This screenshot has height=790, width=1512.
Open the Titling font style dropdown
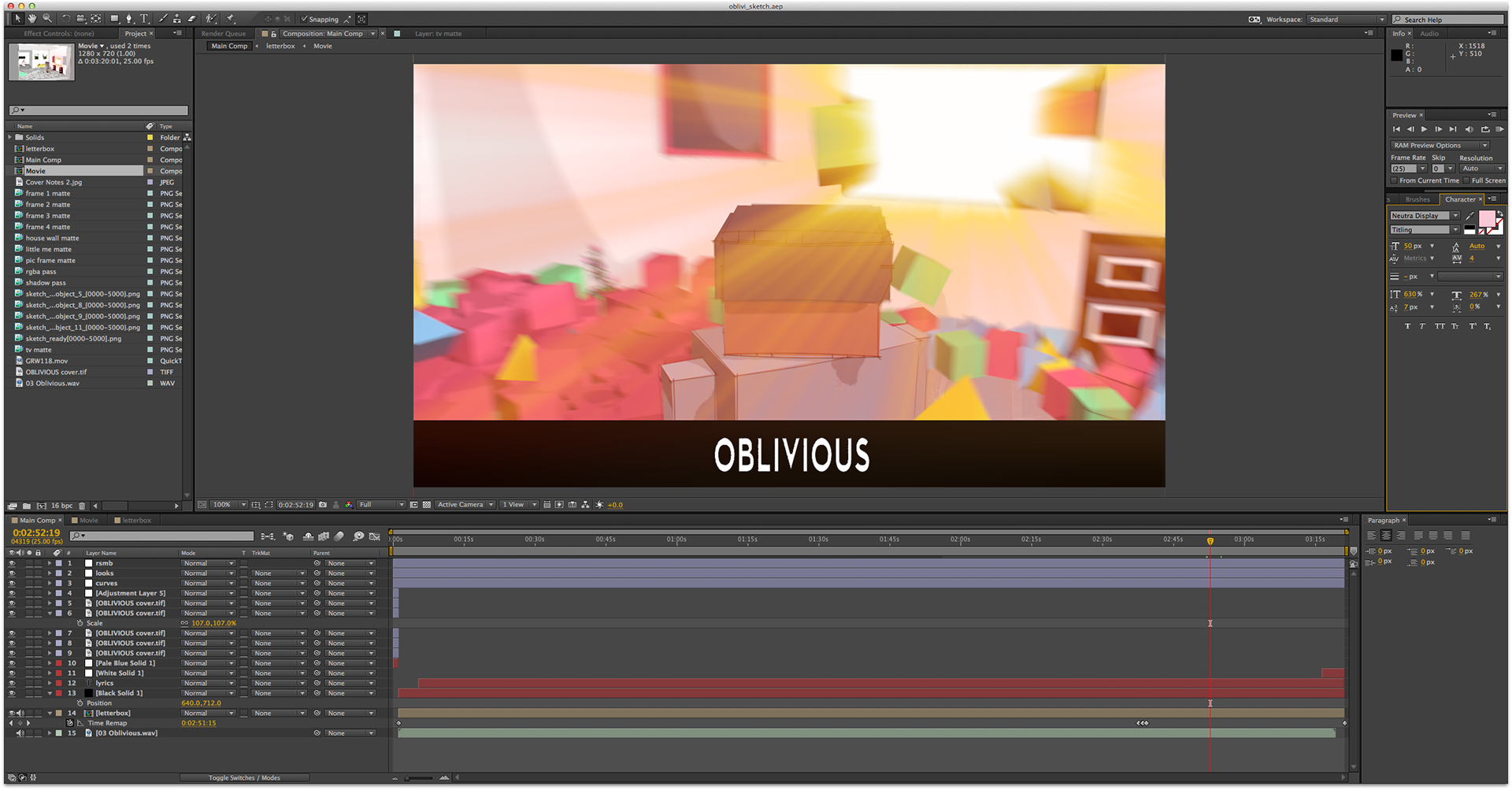pos(1425,230)
